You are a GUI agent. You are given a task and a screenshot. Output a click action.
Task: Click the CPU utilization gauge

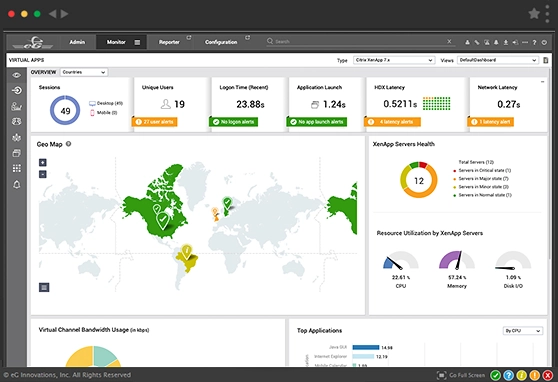[x=401, y=260]
